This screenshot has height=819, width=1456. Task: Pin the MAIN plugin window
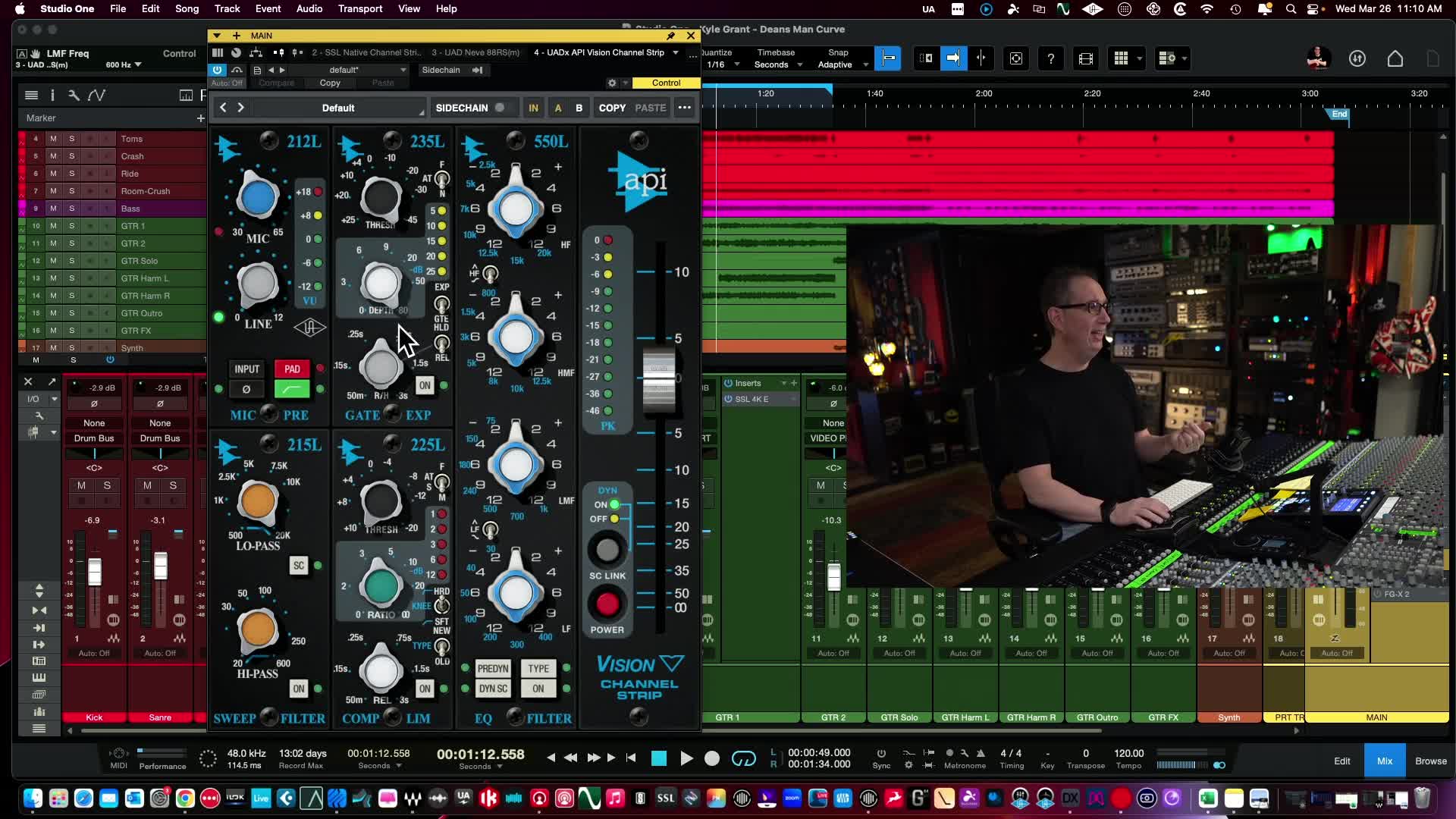[x=671, y=36]
